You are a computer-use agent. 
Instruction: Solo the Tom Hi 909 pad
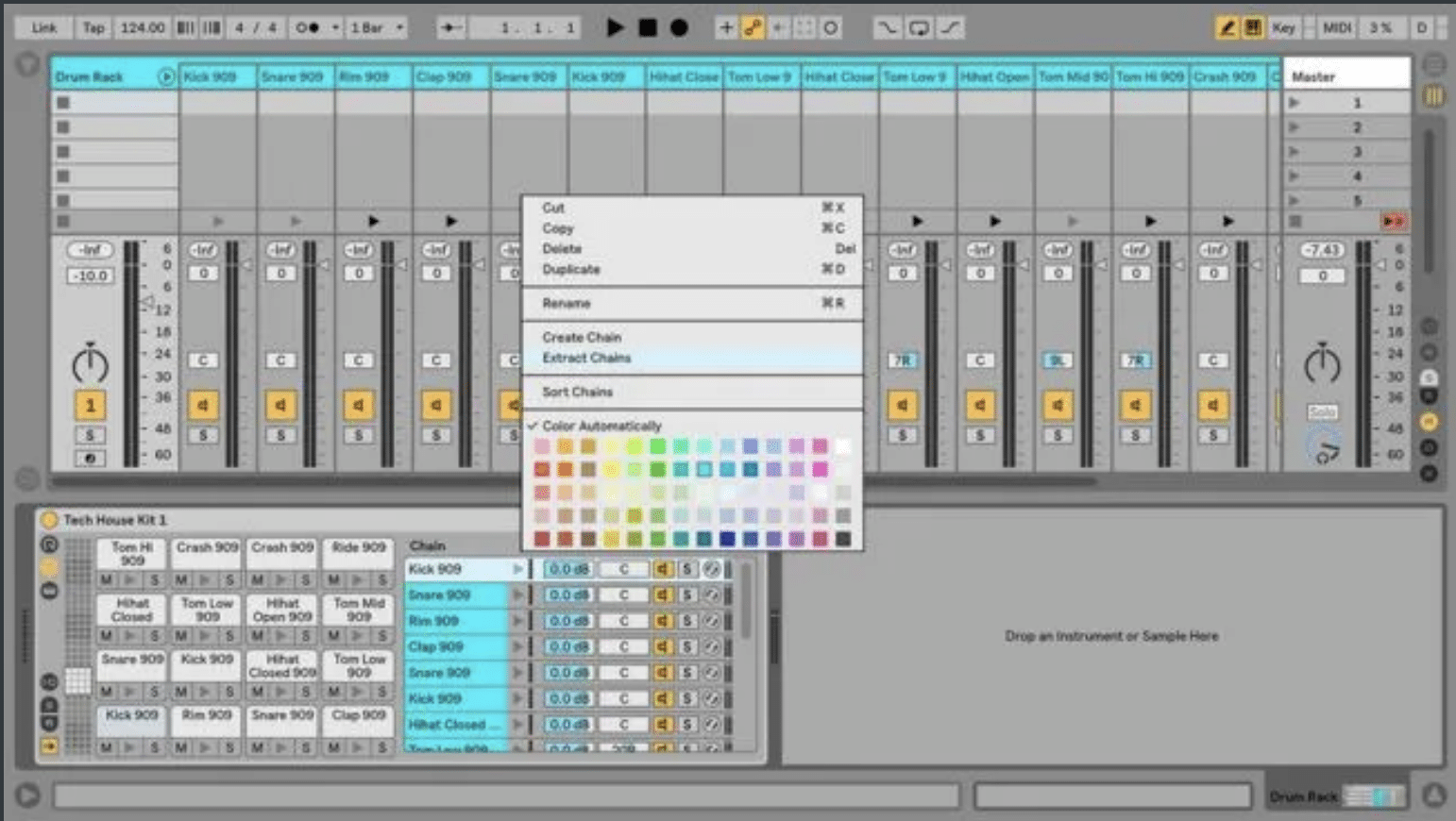(x=155, y=579)
